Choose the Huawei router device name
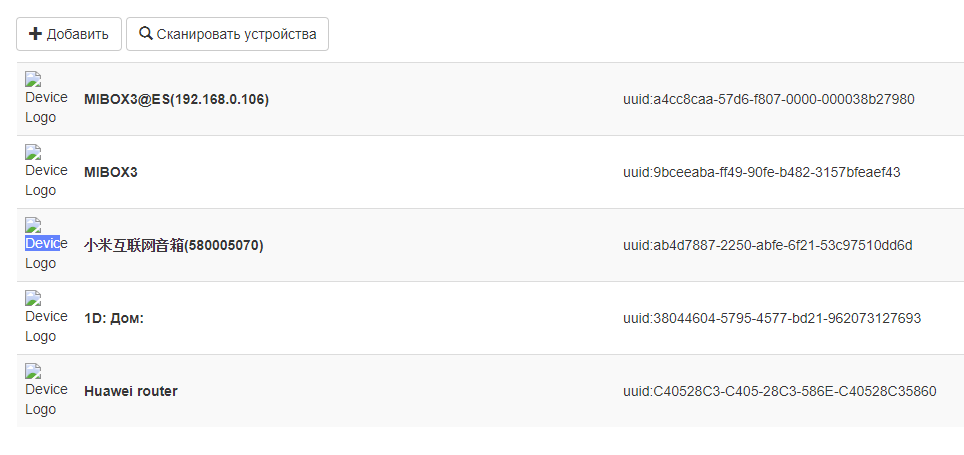Screen dimensions: 964x455 pos(130,391)
